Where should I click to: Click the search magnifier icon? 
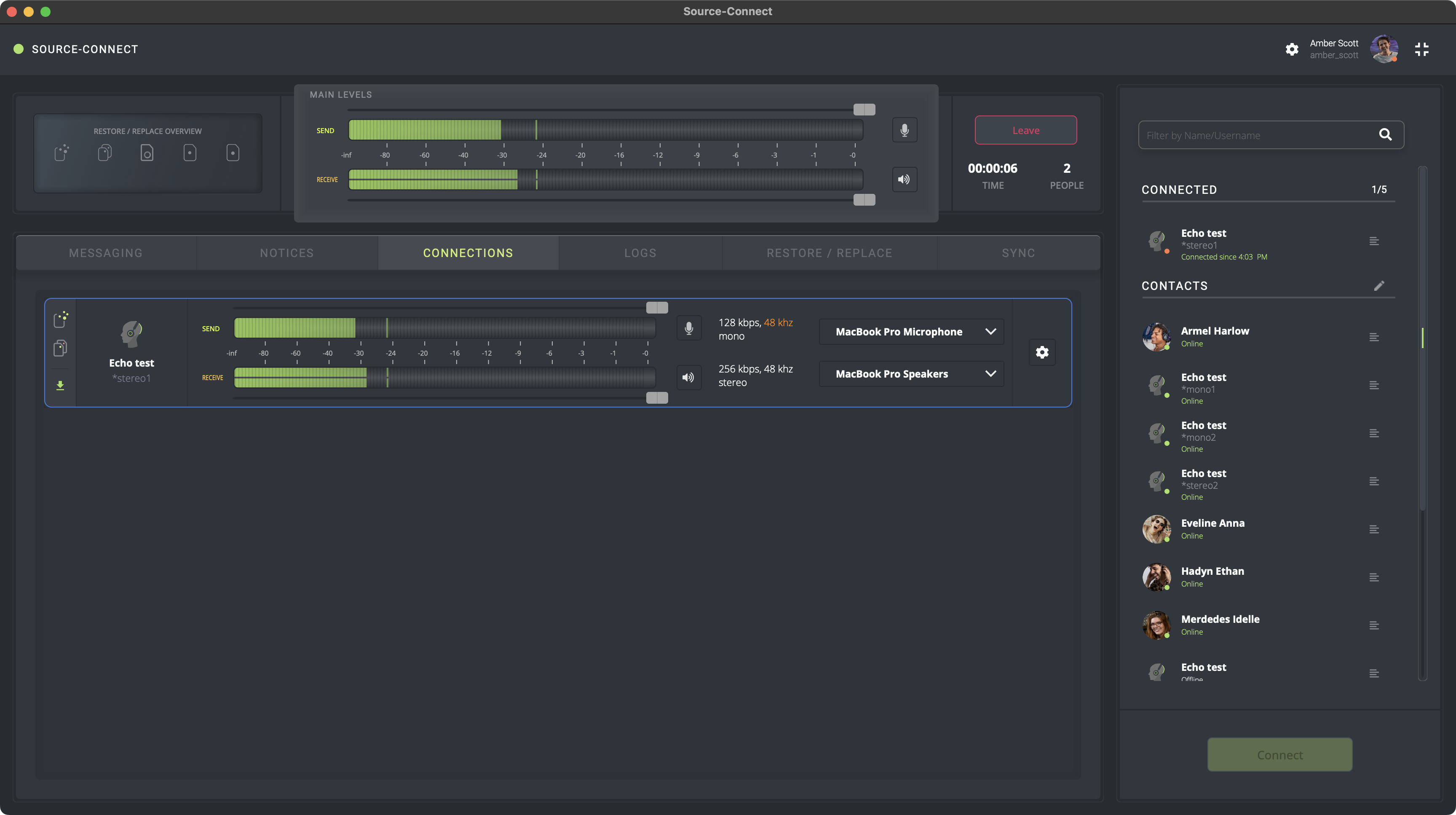1385,134
